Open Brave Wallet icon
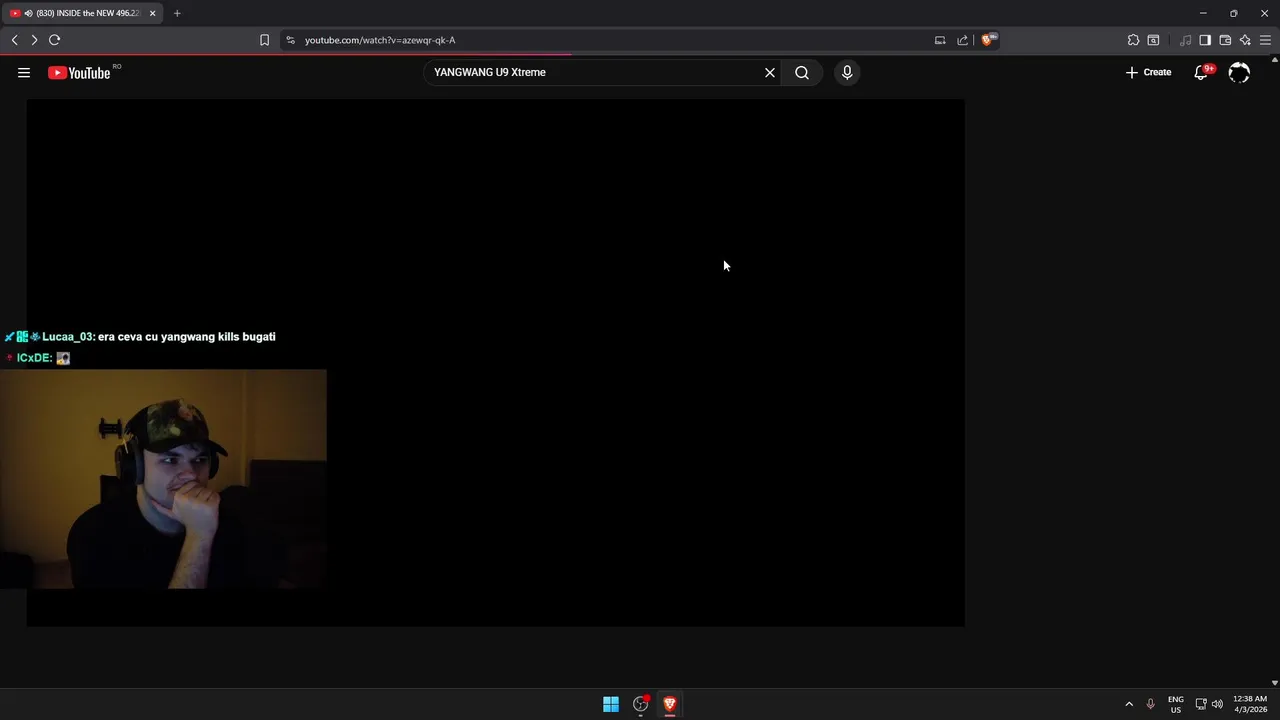 pos(1225,40)
